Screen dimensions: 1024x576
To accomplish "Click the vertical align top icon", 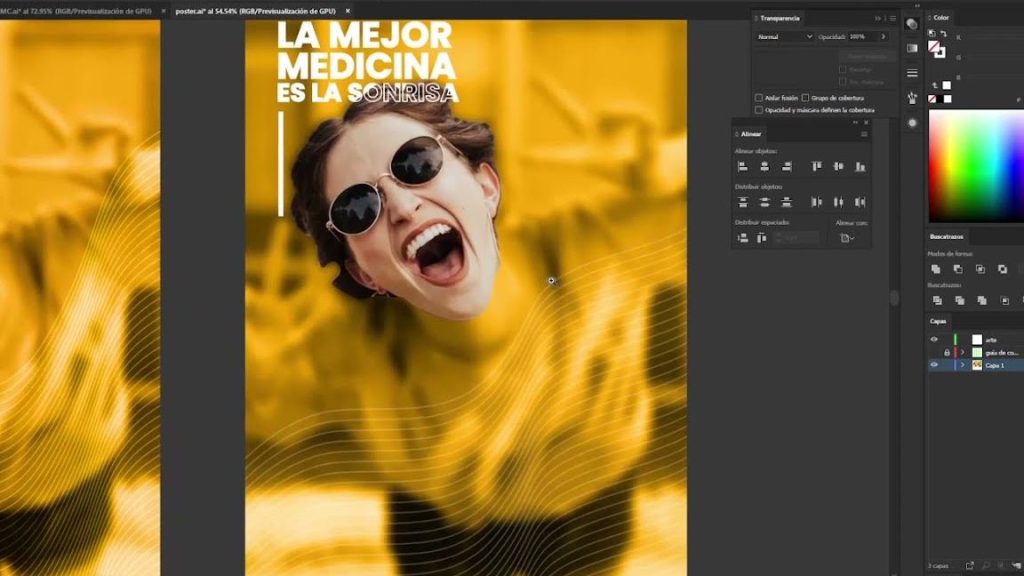I will (x=817, y=167).
